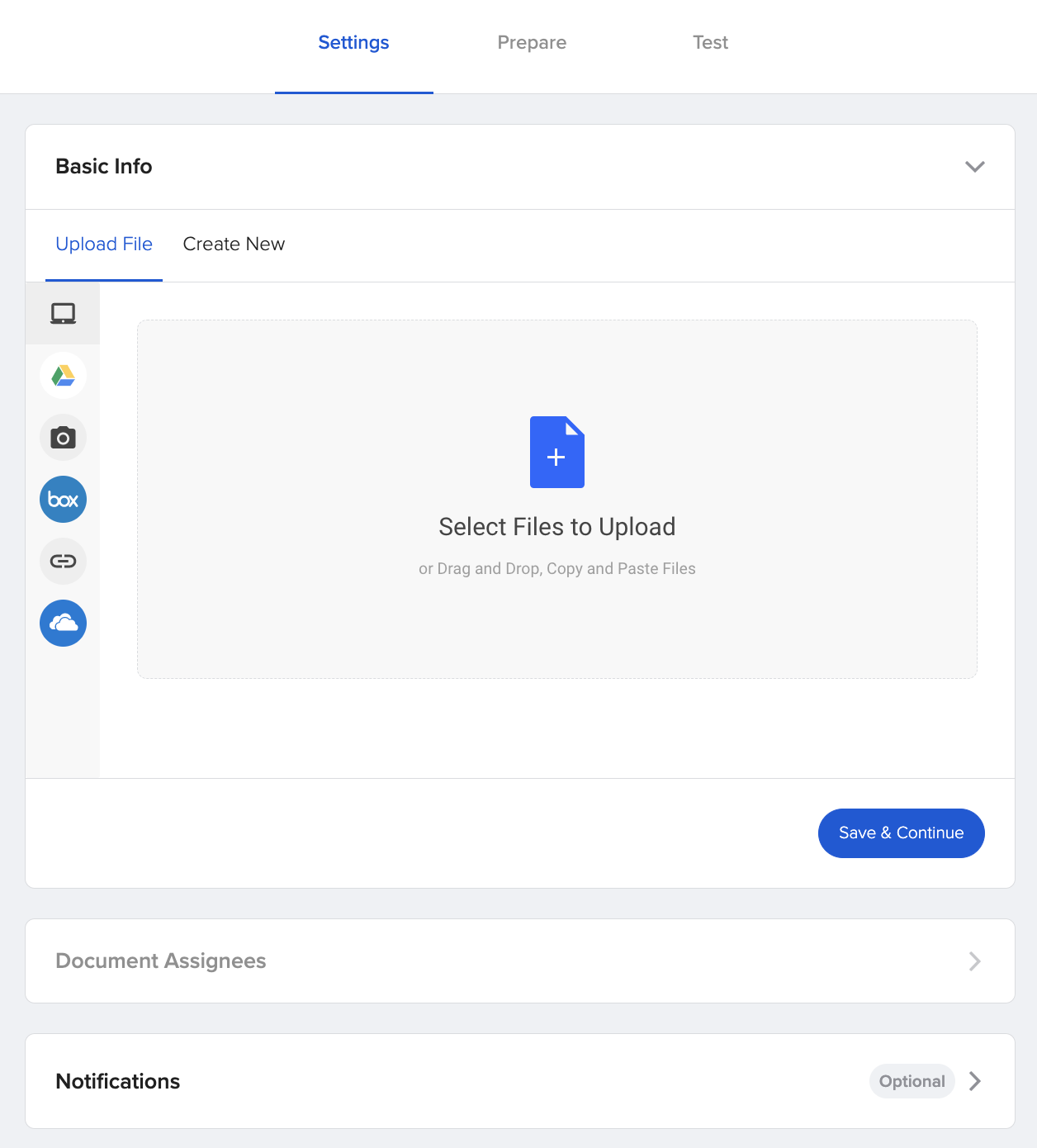Open the Box cloud storage uploader
This screenshot has width=1037, height=1148.
click(63, 499)
